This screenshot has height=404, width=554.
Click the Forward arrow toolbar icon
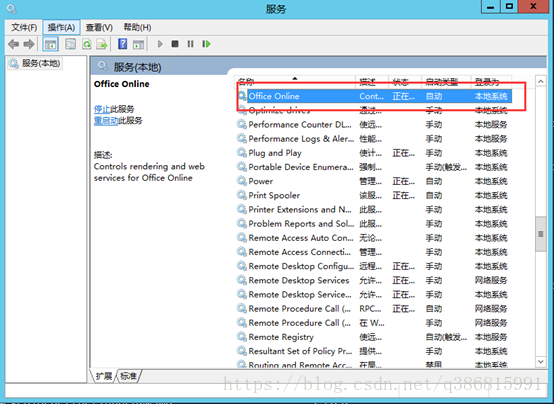click(29, 44)
